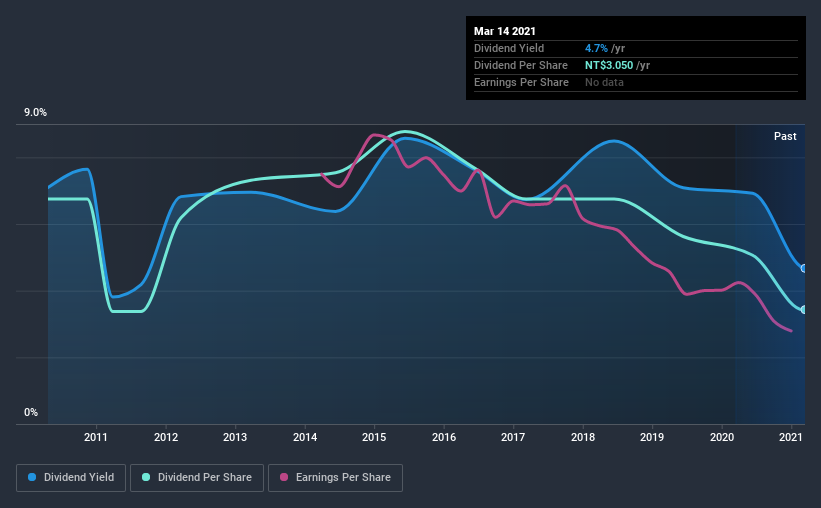Click the 9.0% y-axis label
The width and height of the screenshot is (821, 508).
click(x=35, y=113)
